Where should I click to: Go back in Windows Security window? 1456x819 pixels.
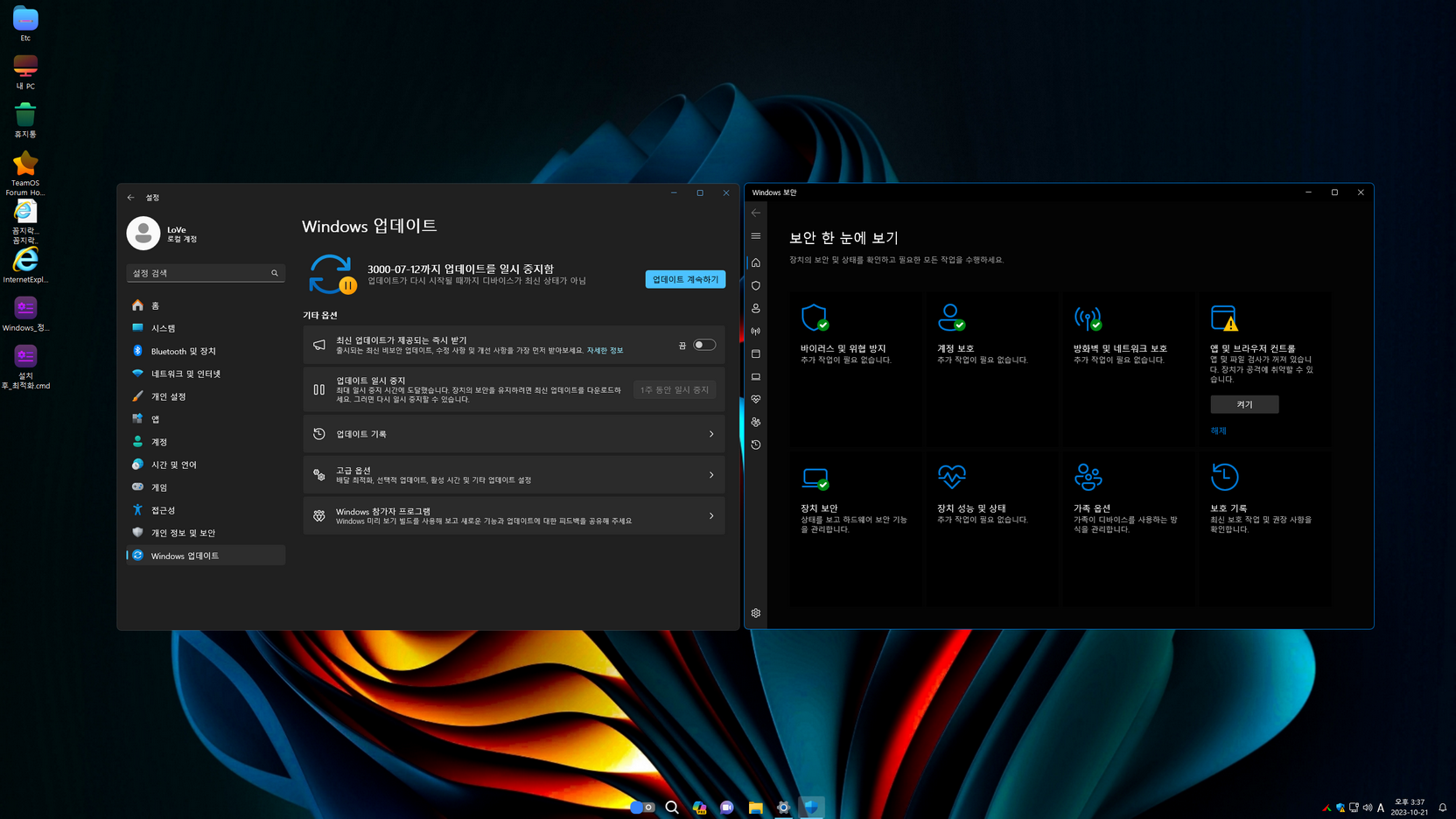[756, 213]
